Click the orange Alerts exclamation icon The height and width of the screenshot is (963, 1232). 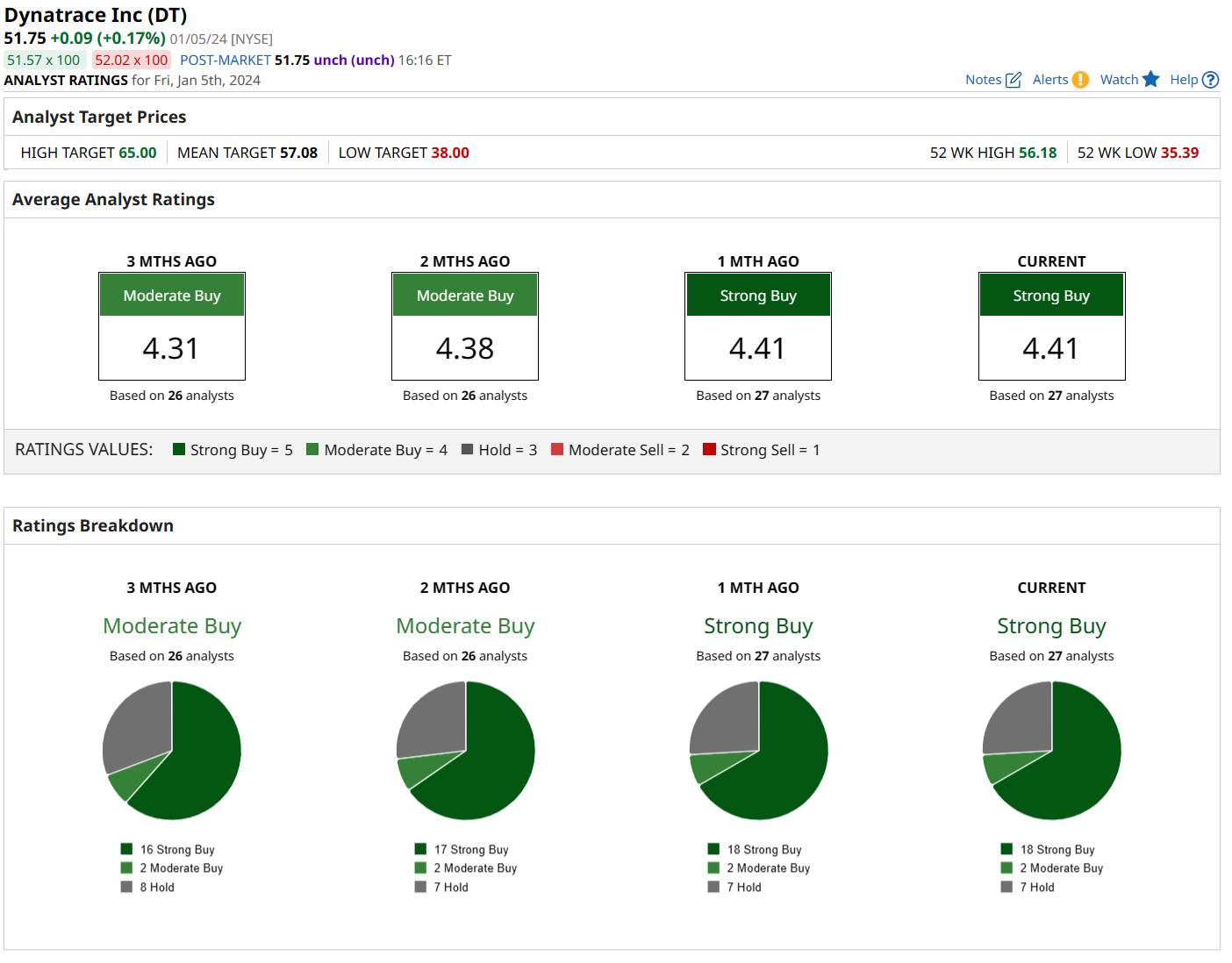click(x=1080, y=80)
